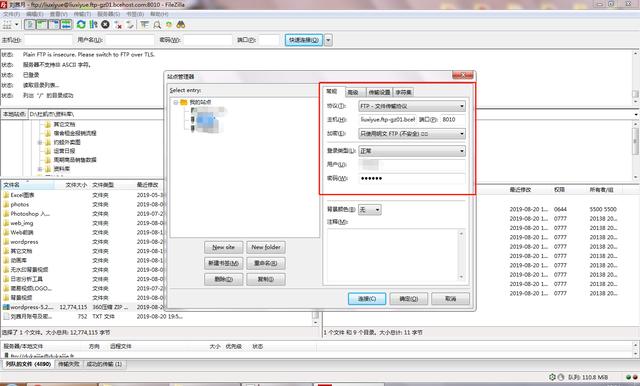Toggle directory comparison magnifier icon

pyautogui.click(x=157, y=25)
